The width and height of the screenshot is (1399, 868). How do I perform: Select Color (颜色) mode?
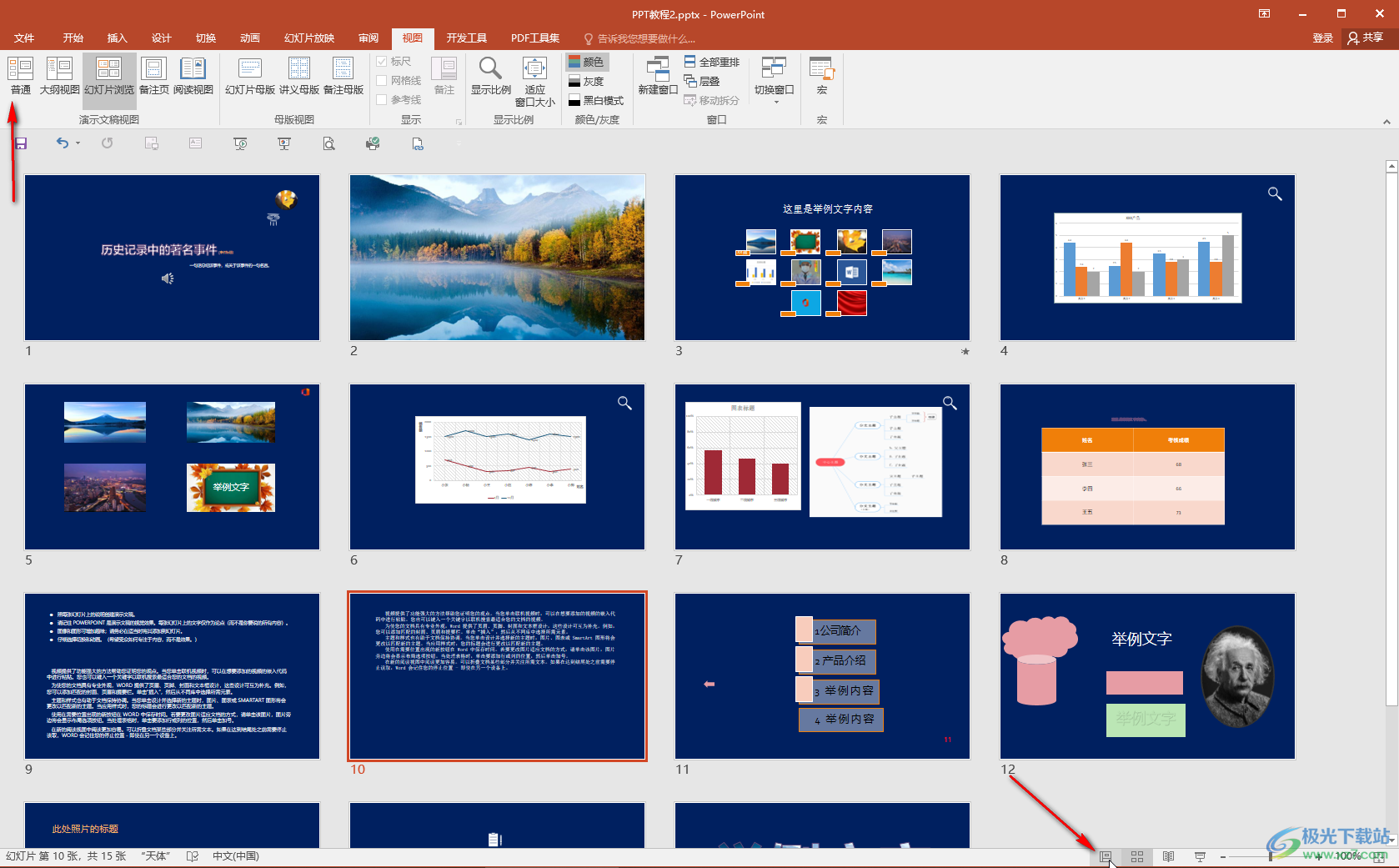[x=587, y=62]
